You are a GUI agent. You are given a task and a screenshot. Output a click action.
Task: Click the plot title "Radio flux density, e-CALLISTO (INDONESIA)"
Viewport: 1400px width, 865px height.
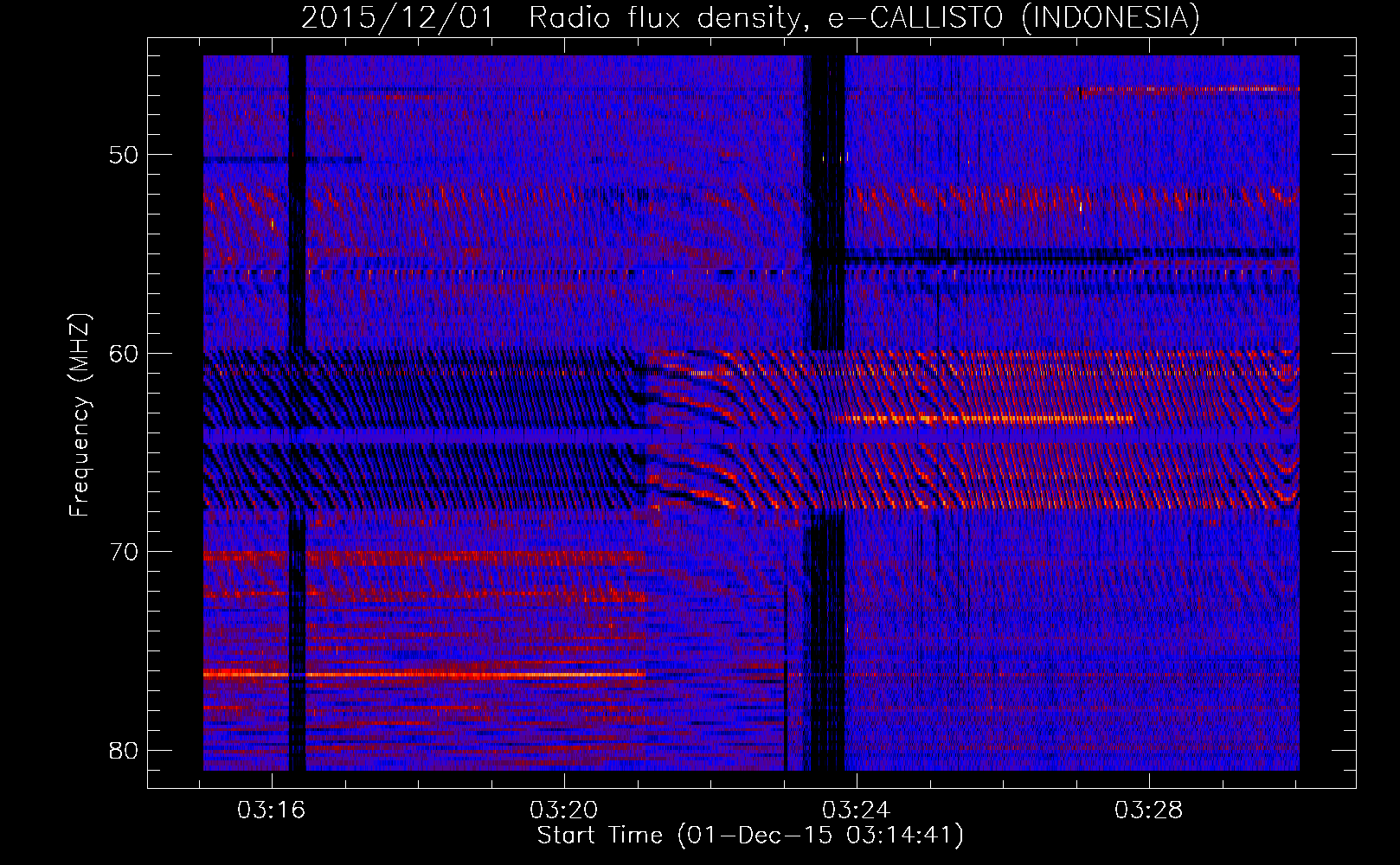coord(864,18)
